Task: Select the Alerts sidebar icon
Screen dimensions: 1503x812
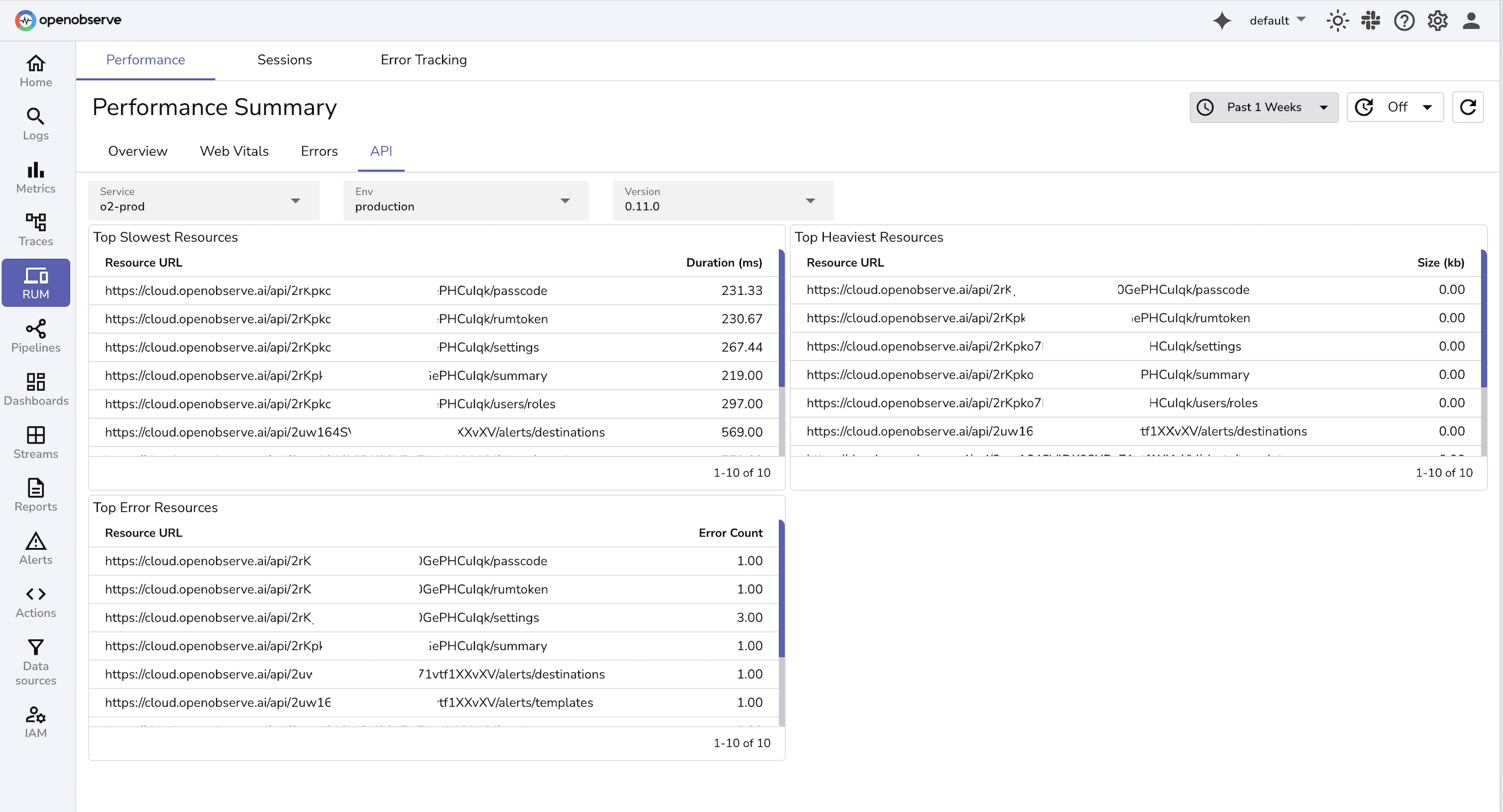Action: [x=35, y=548]
